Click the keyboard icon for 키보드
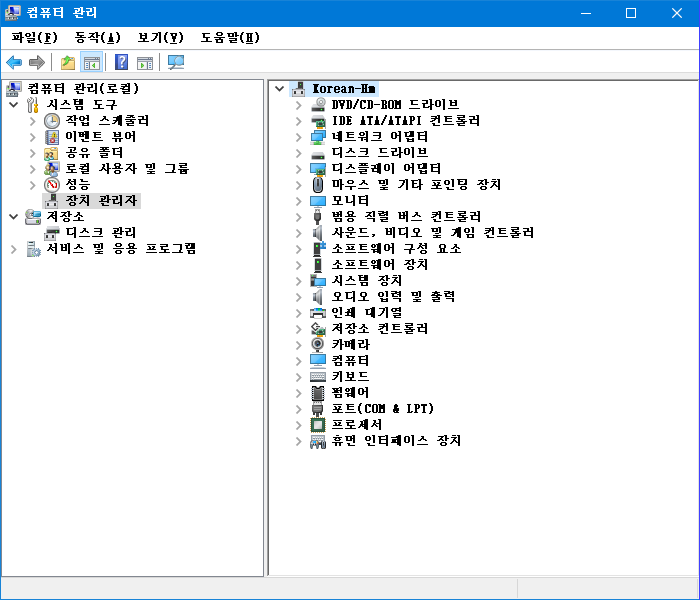The image size is (700, 600). click(318, 377)
